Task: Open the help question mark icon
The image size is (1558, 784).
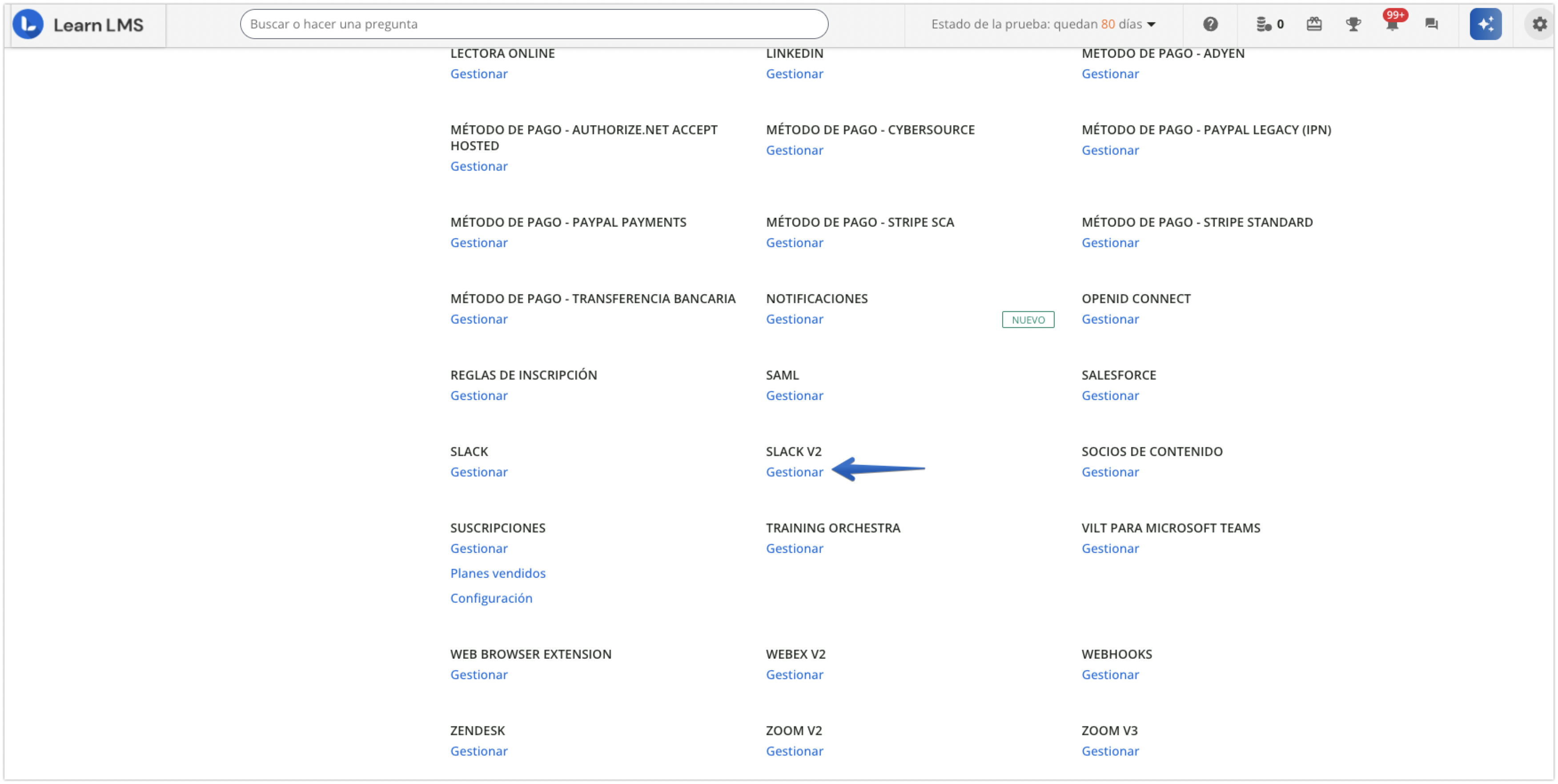Action: click(x=1209, y=24)
